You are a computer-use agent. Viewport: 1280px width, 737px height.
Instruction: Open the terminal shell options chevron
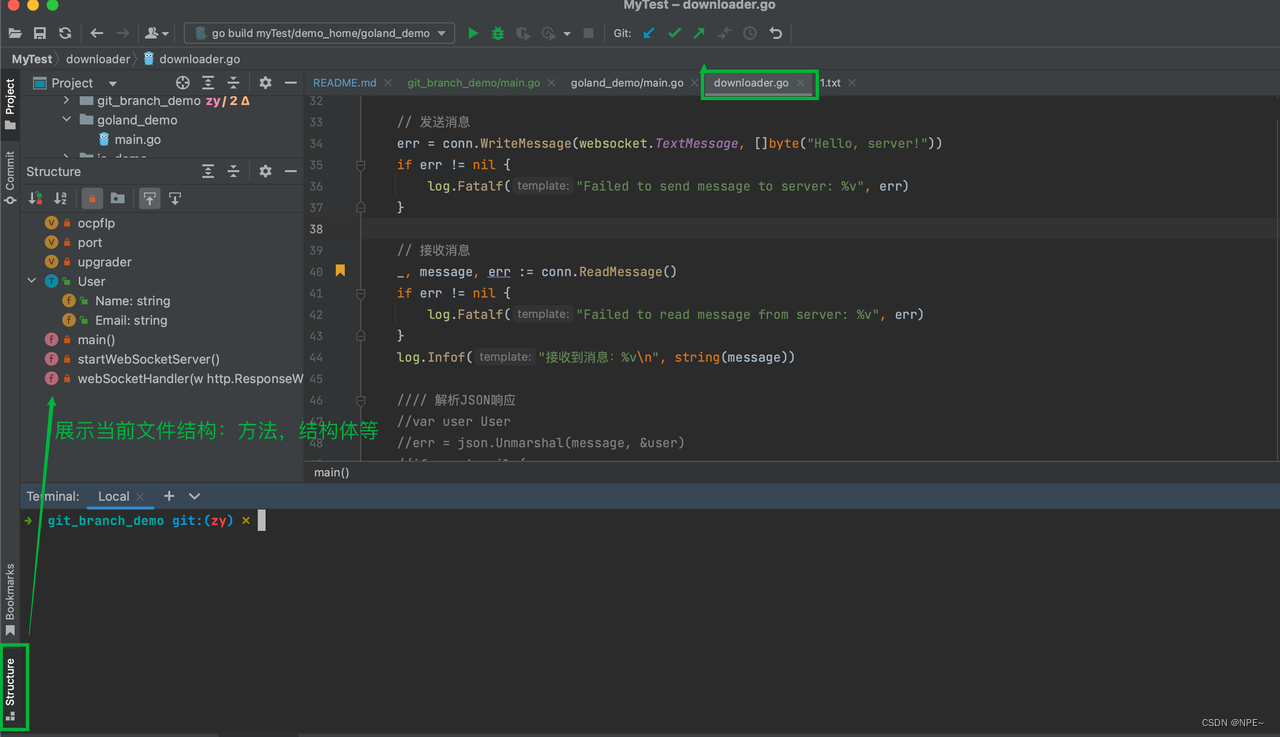194,496
